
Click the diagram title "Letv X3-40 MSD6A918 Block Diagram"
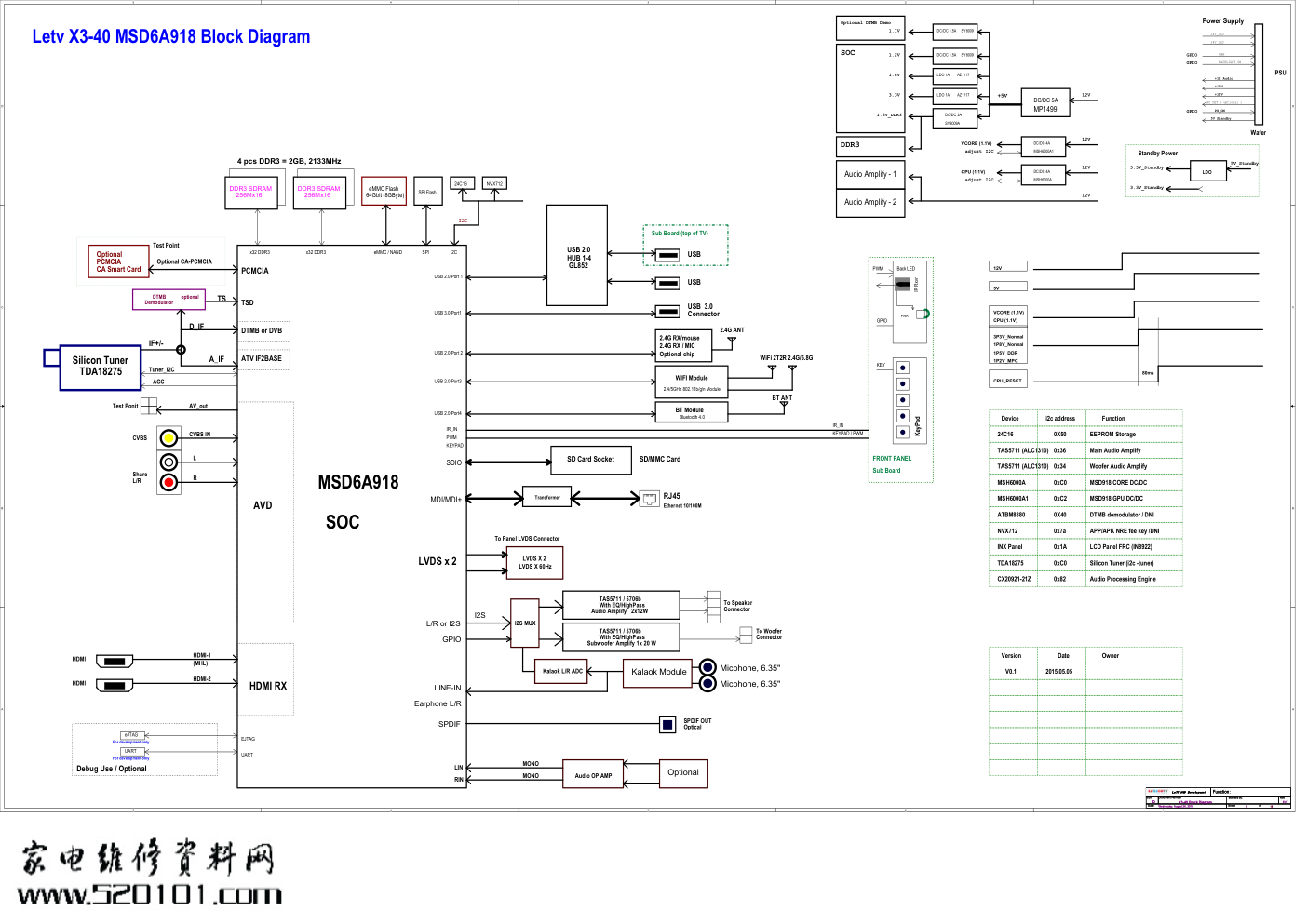(171, 37)
